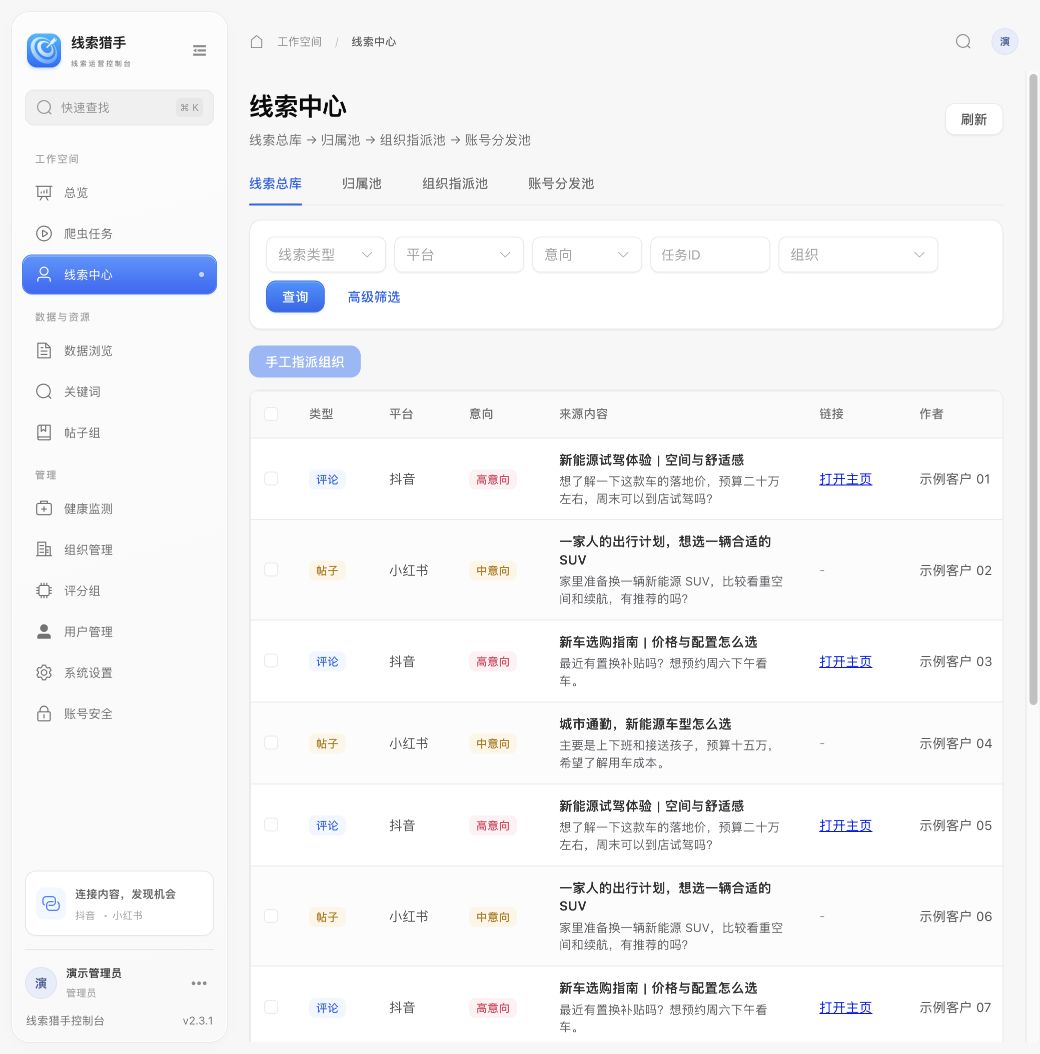Open 数据浏览 document icon item
Image resolution: width=1040 pixels, height=1054 pixels.
coord(120,351)
